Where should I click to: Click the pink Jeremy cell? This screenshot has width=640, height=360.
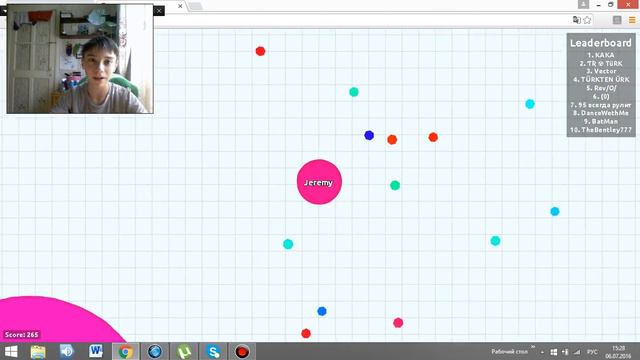[x=319, y=182]
